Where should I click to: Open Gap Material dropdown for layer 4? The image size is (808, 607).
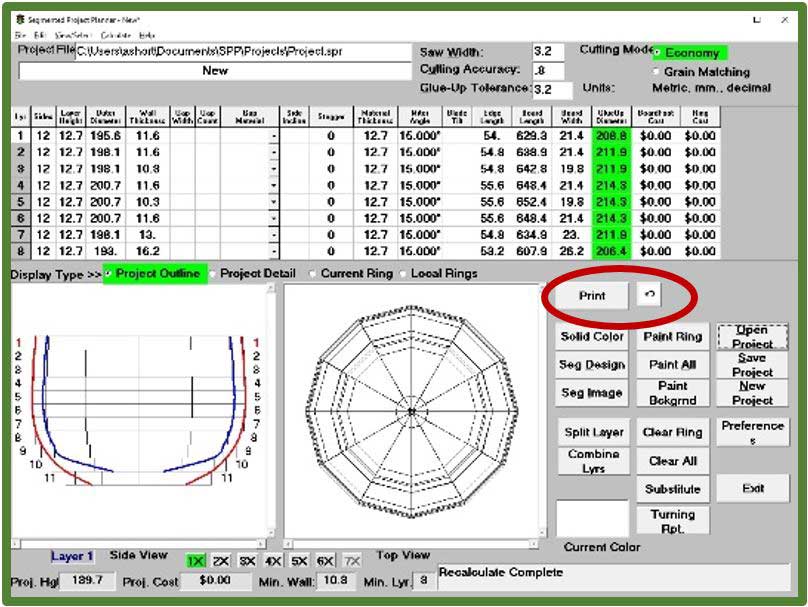[275, 186]
